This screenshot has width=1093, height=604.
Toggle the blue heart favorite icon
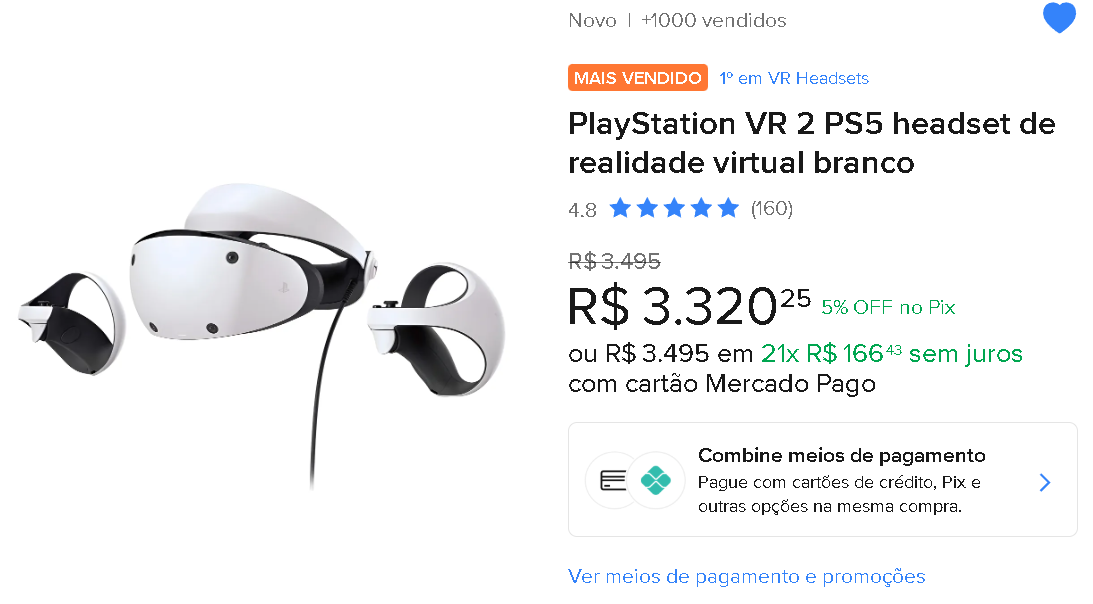coord(1059,17)
